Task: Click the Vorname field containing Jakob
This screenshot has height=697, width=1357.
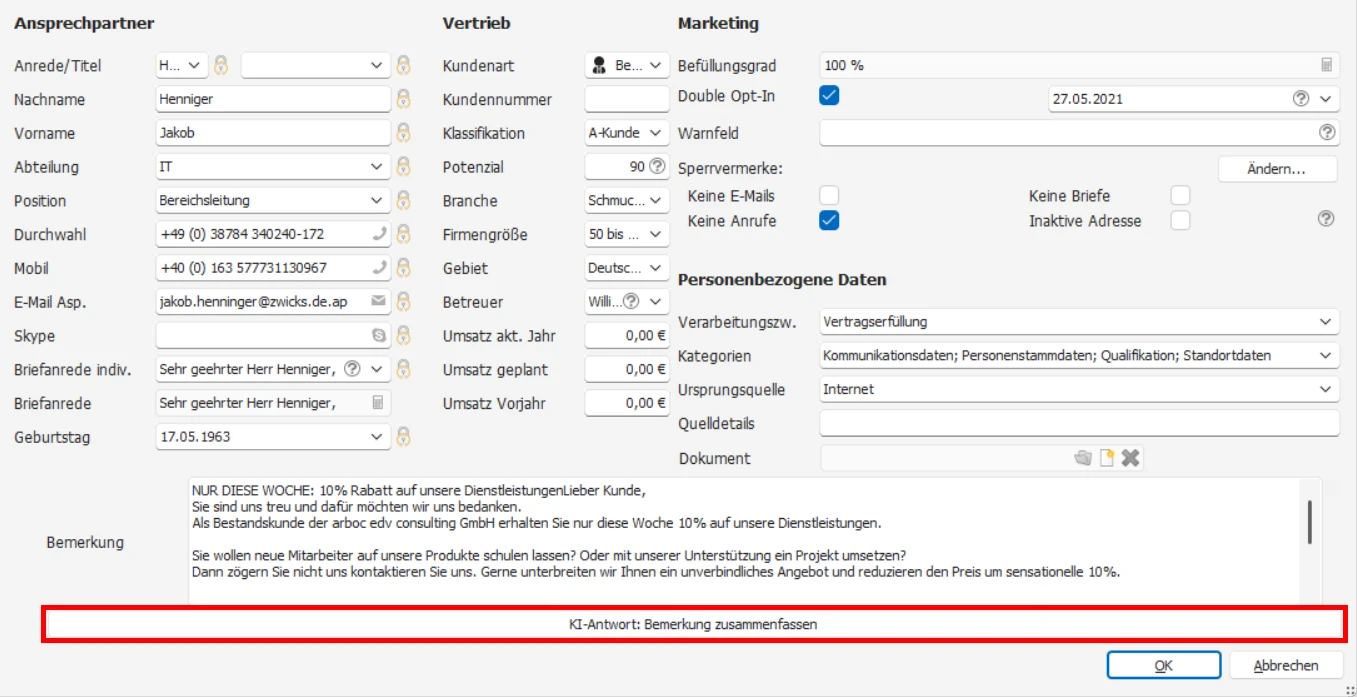Action: click(x=273, y=133)
